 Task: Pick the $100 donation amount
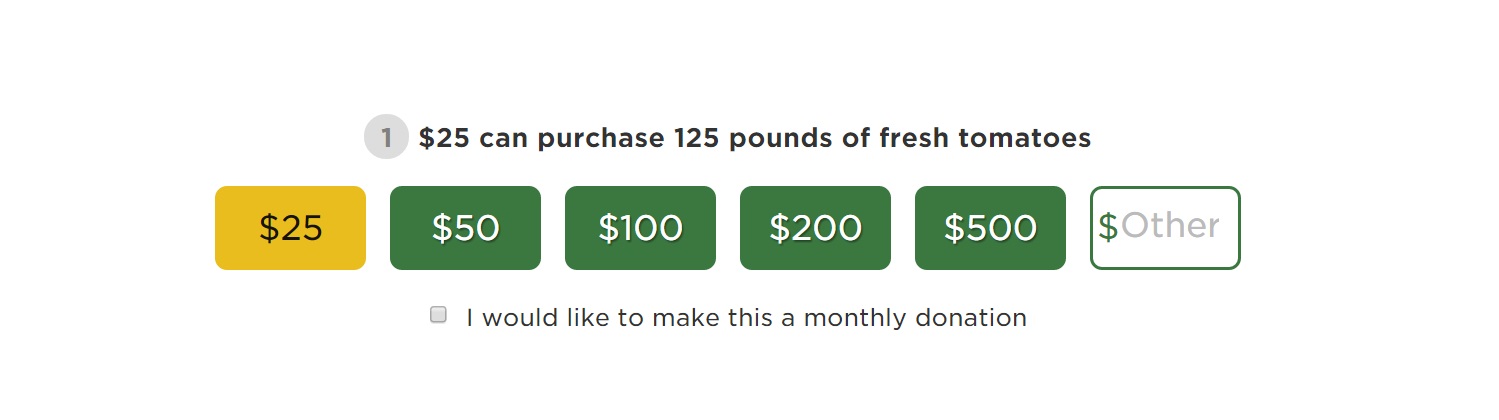pos(640,228)
